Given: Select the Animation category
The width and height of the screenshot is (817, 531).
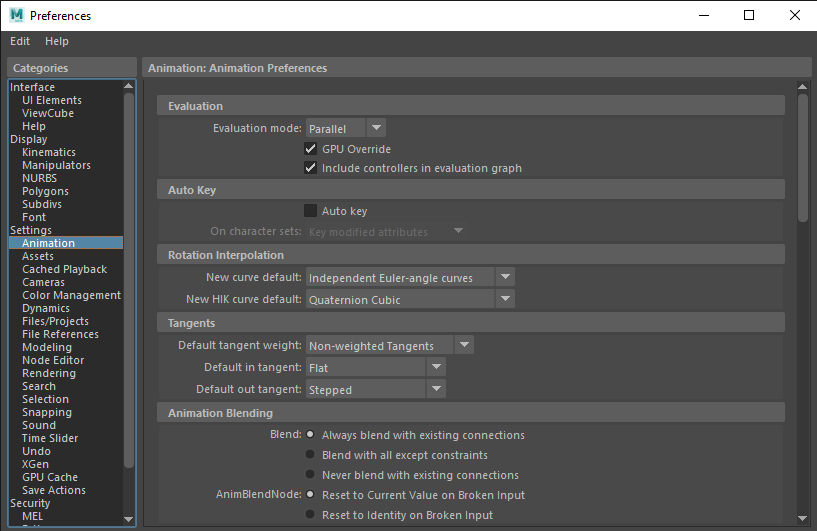Looking at the screenshot, I should tap(66, 243).
